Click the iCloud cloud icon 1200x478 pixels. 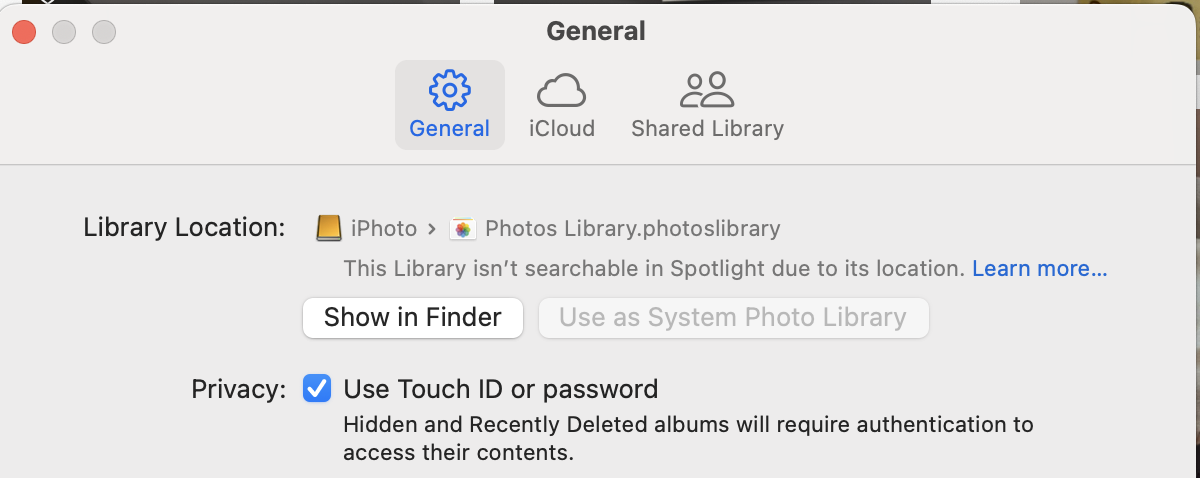[561, 90]
